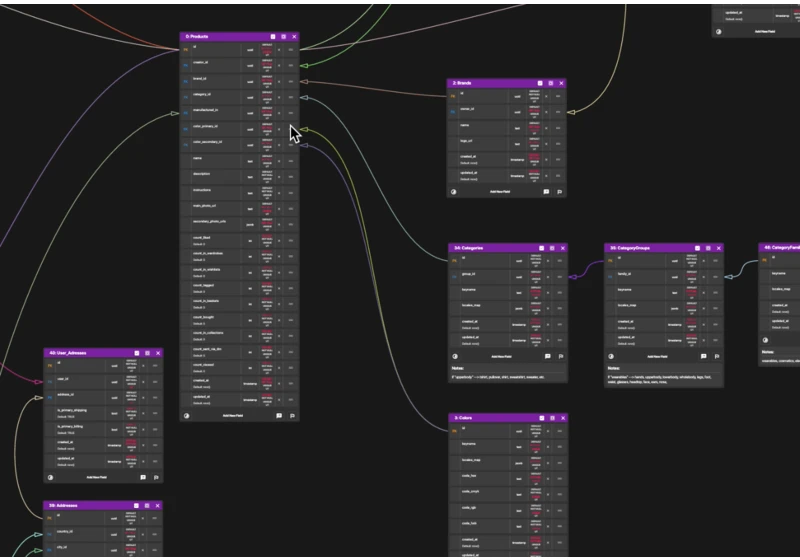Open the bool type selector of User_Adresses is_primary_shipping
The width and height of the screenshot is (800, 560).
(x=114, y=414)
